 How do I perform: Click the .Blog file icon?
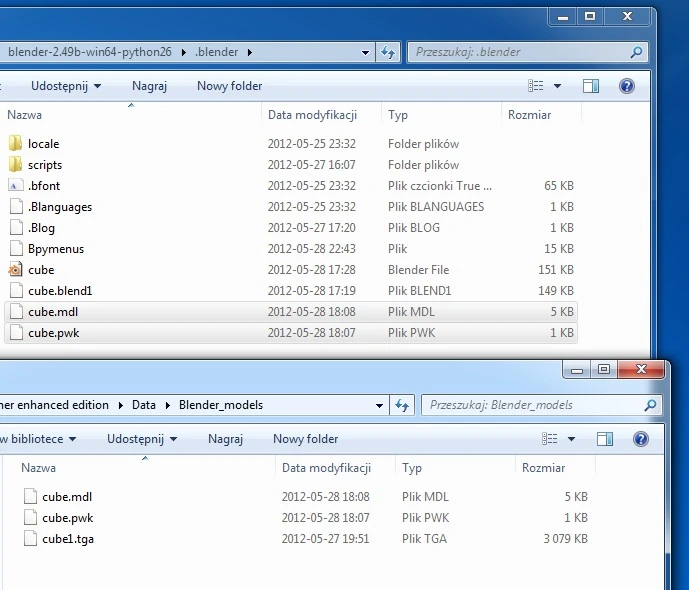16,228
